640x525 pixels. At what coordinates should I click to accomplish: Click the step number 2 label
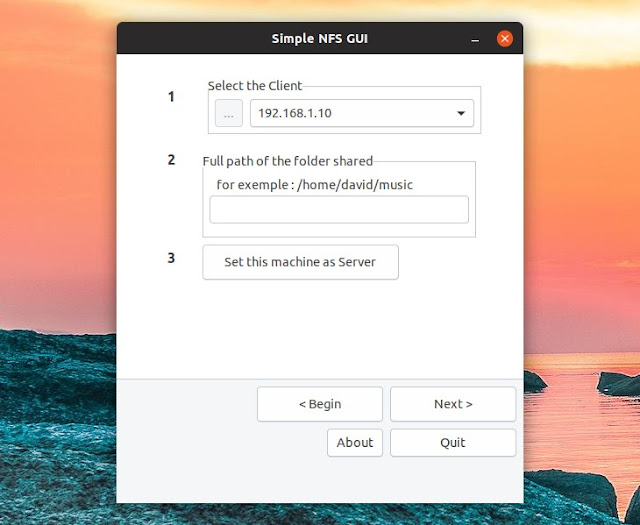(x=171, y=160)
